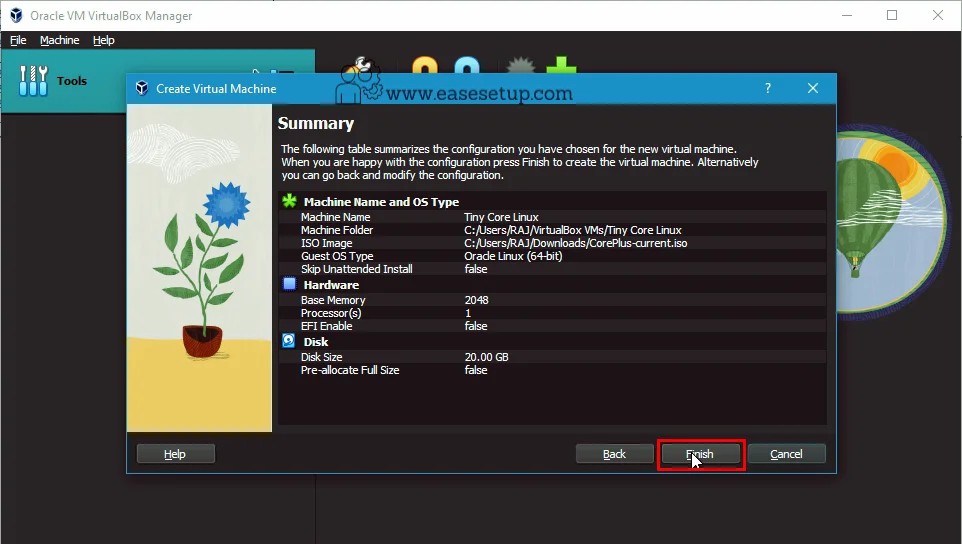Click the Finish button
962x544 pixels.
(701, 454)
